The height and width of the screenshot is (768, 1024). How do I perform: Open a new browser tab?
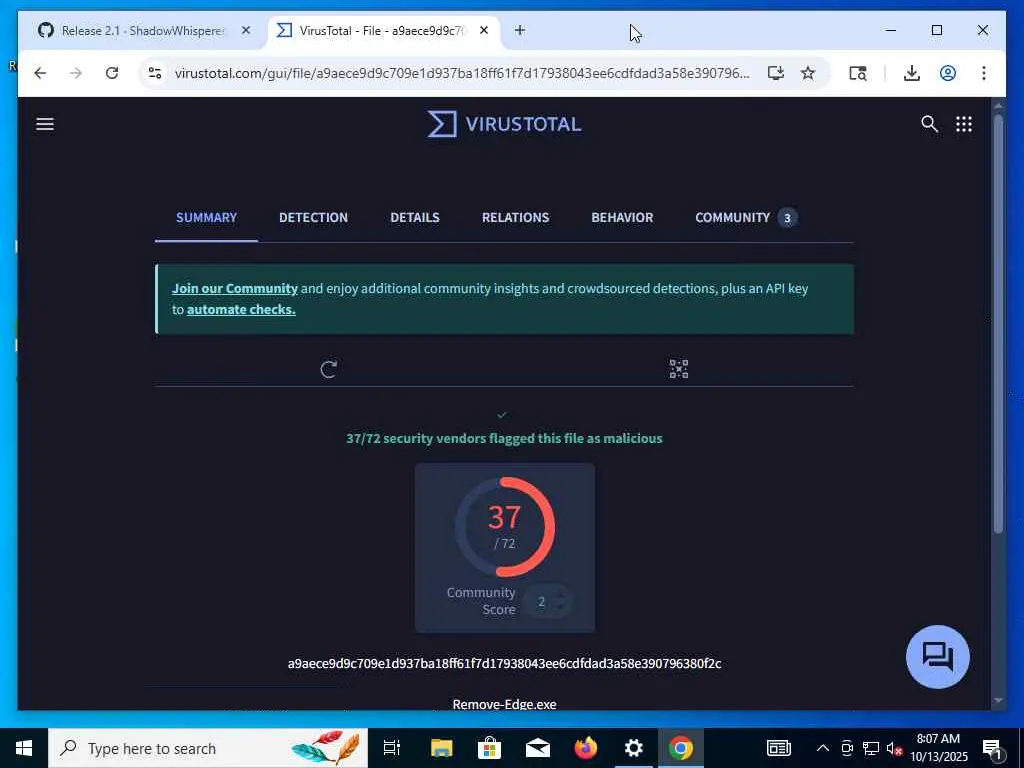[520, 30]
